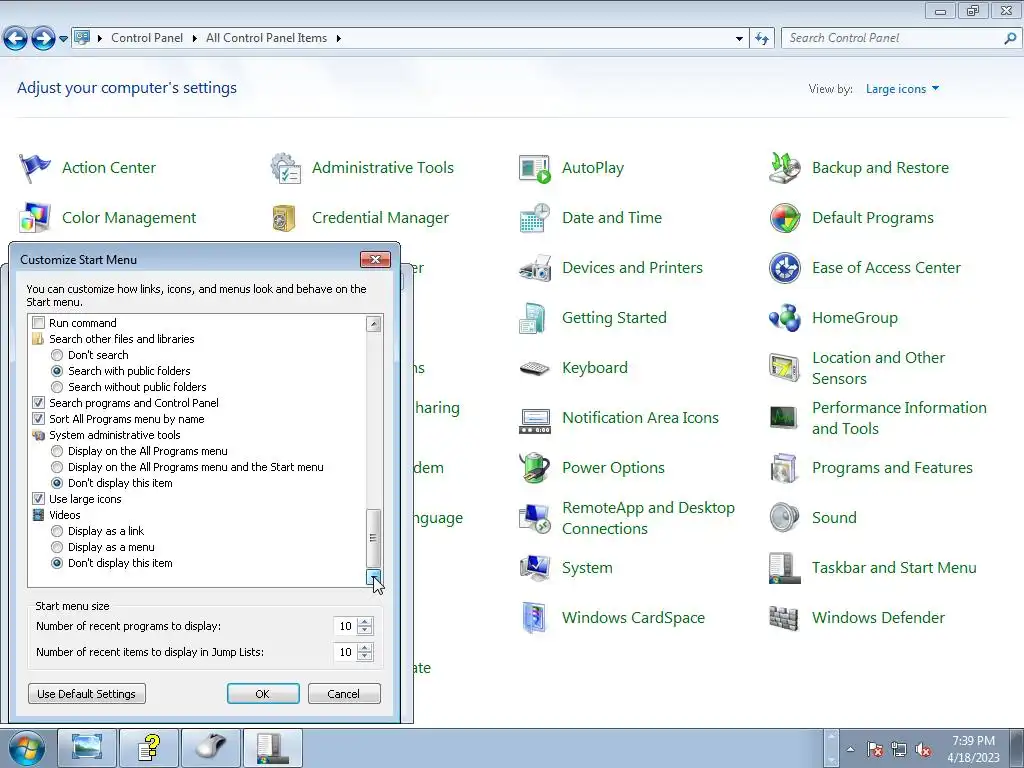Click the Getting Started icon
Screen dimensions: 1024x768
point(533,318)
